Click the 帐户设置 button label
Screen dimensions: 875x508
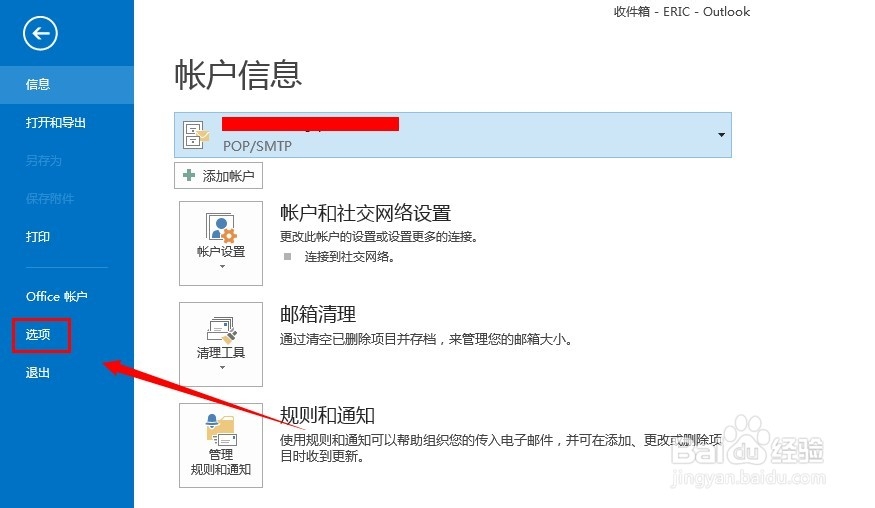[x=221, y=252]
